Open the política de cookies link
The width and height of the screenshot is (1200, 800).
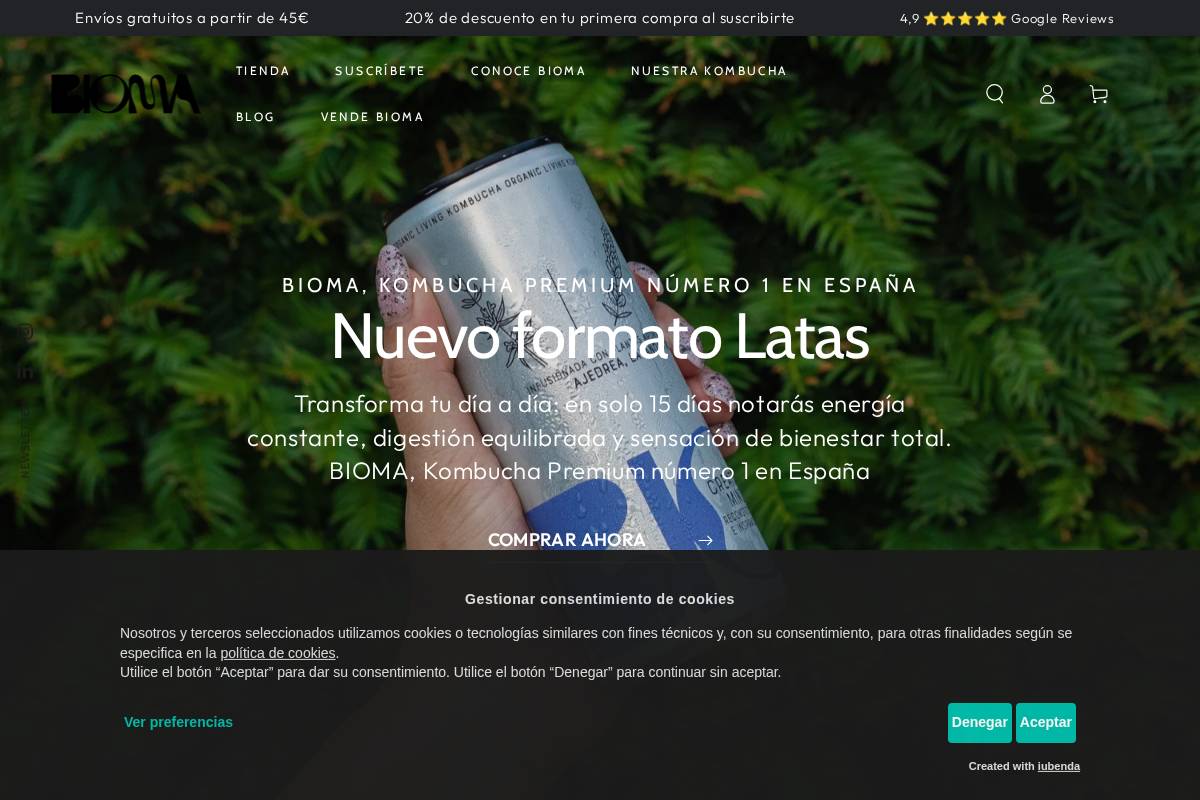click(x=277, y=653)
